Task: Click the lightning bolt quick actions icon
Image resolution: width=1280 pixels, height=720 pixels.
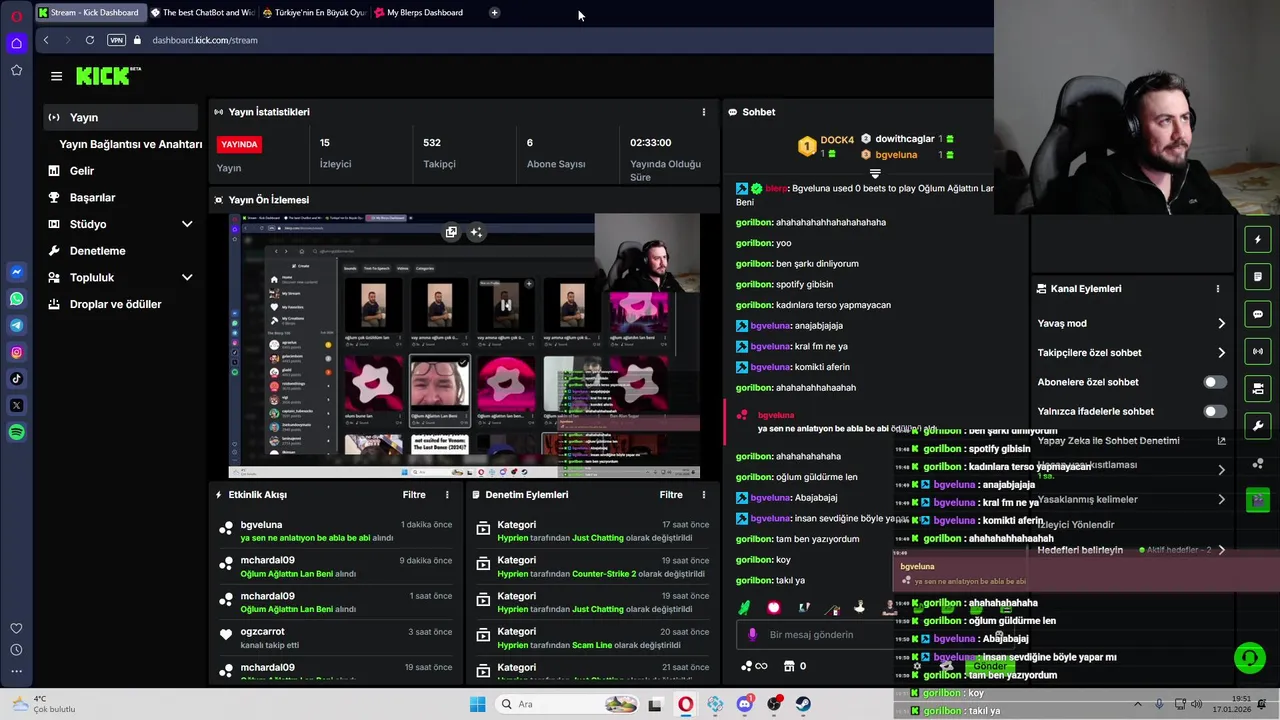Action: (x=1258, y=239)
